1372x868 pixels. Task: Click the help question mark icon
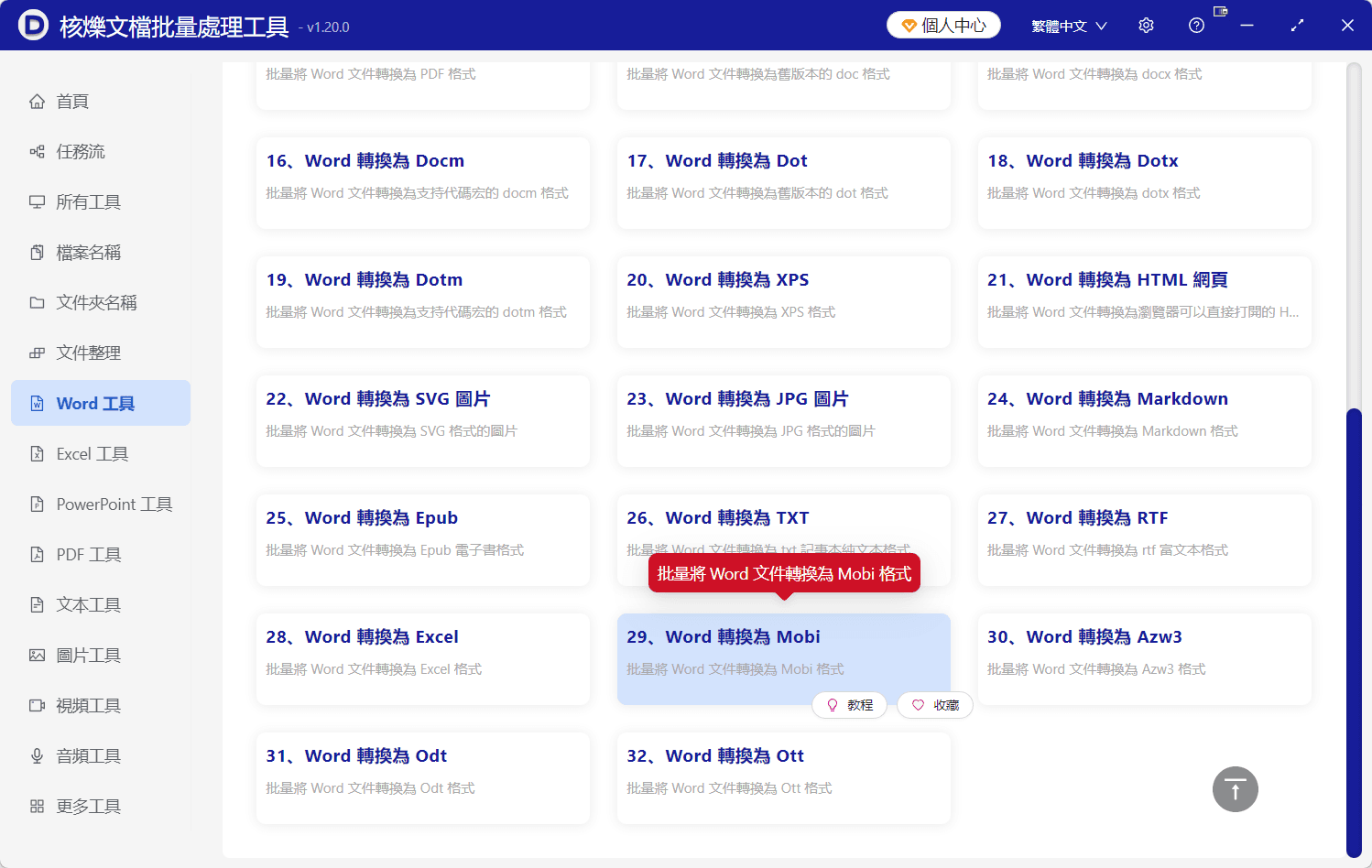pos(1196,25)
